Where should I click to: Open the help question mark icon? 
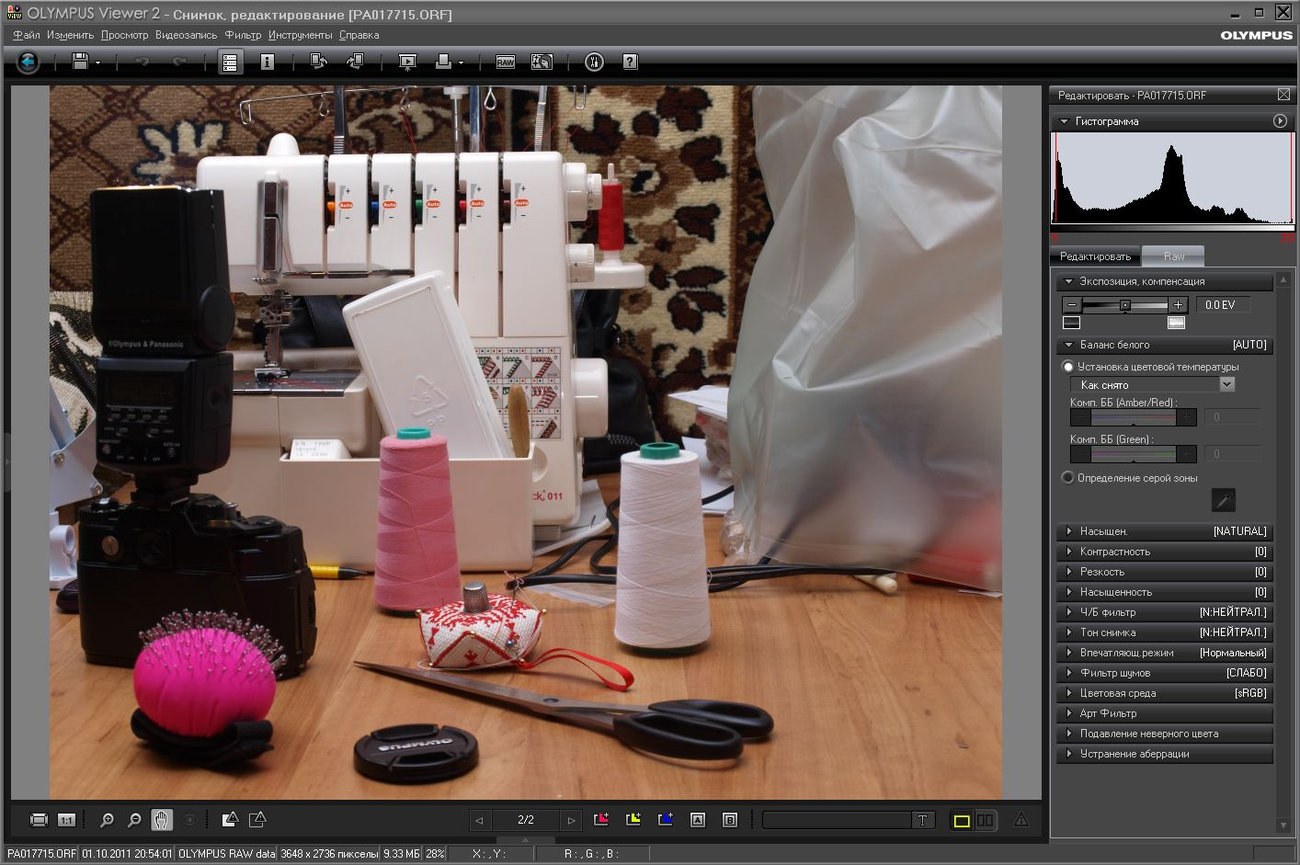coord(629,62)
